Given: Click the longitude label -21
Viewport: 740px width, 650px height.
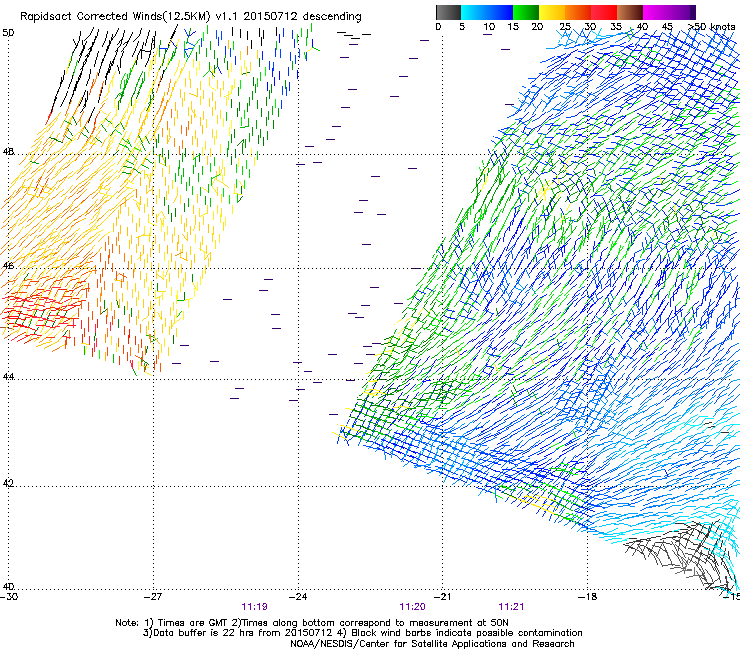Looking at the screenshot, I should click(x=442, y=597).
